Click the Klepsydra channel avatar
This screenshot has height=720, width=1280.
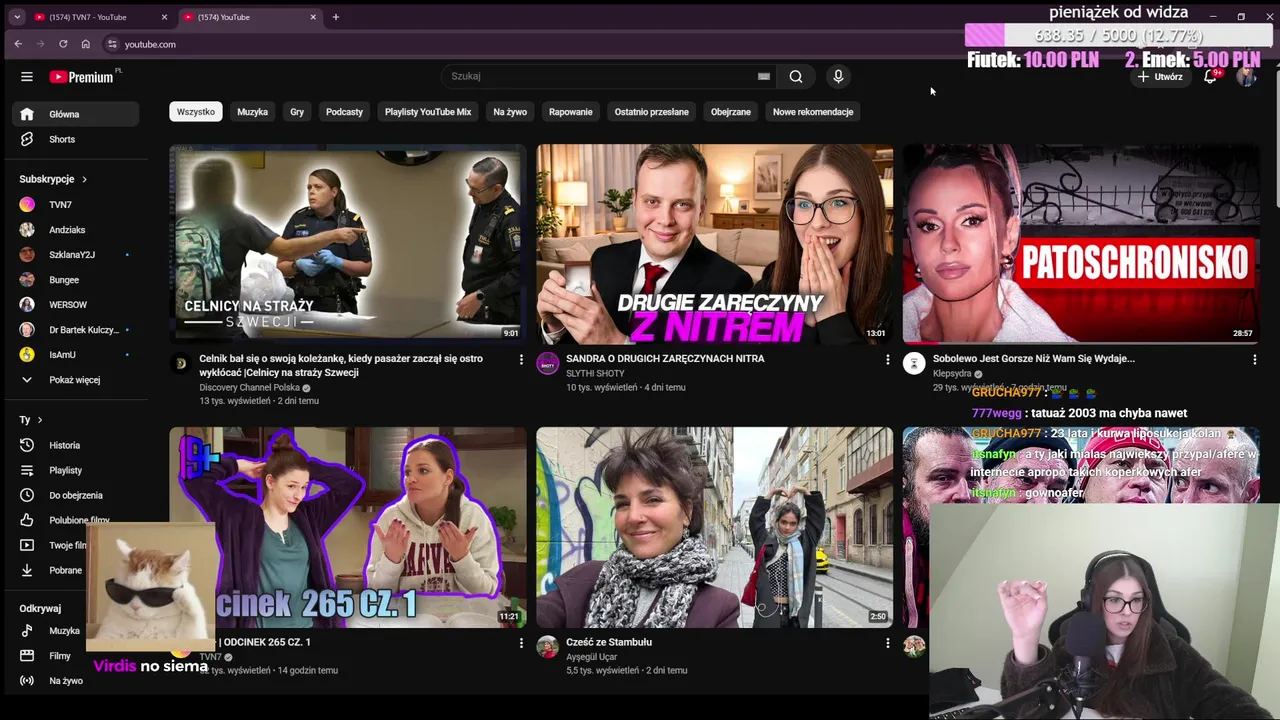[914, 363]
